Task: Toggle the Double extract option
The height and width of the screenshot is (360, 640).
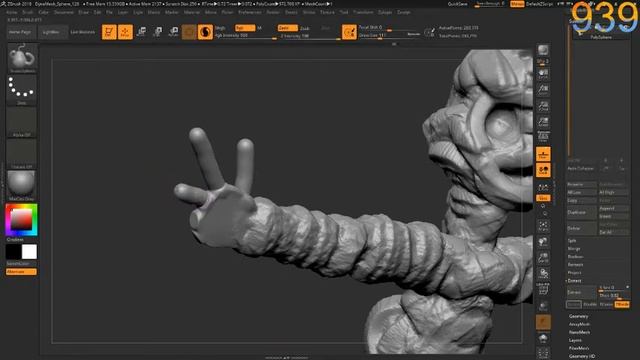Action: (590, 304)
